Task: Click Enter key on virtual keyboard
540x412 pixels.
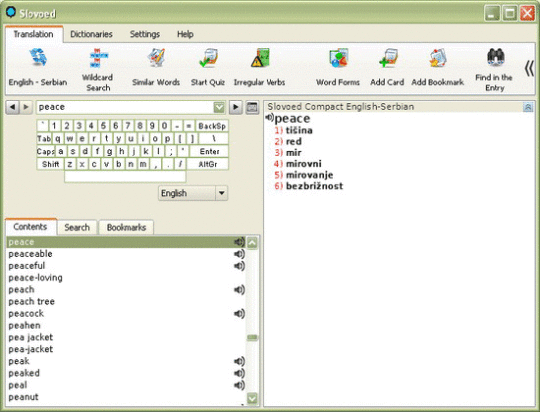Action: click(x=209, y=151)
